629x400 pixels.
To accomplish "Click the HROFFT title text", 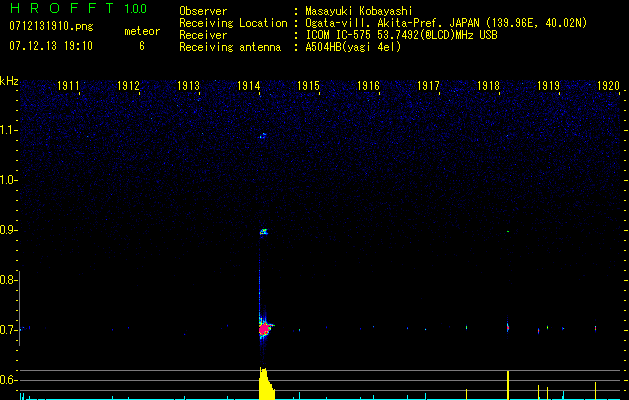I will [x=59, y=9].
